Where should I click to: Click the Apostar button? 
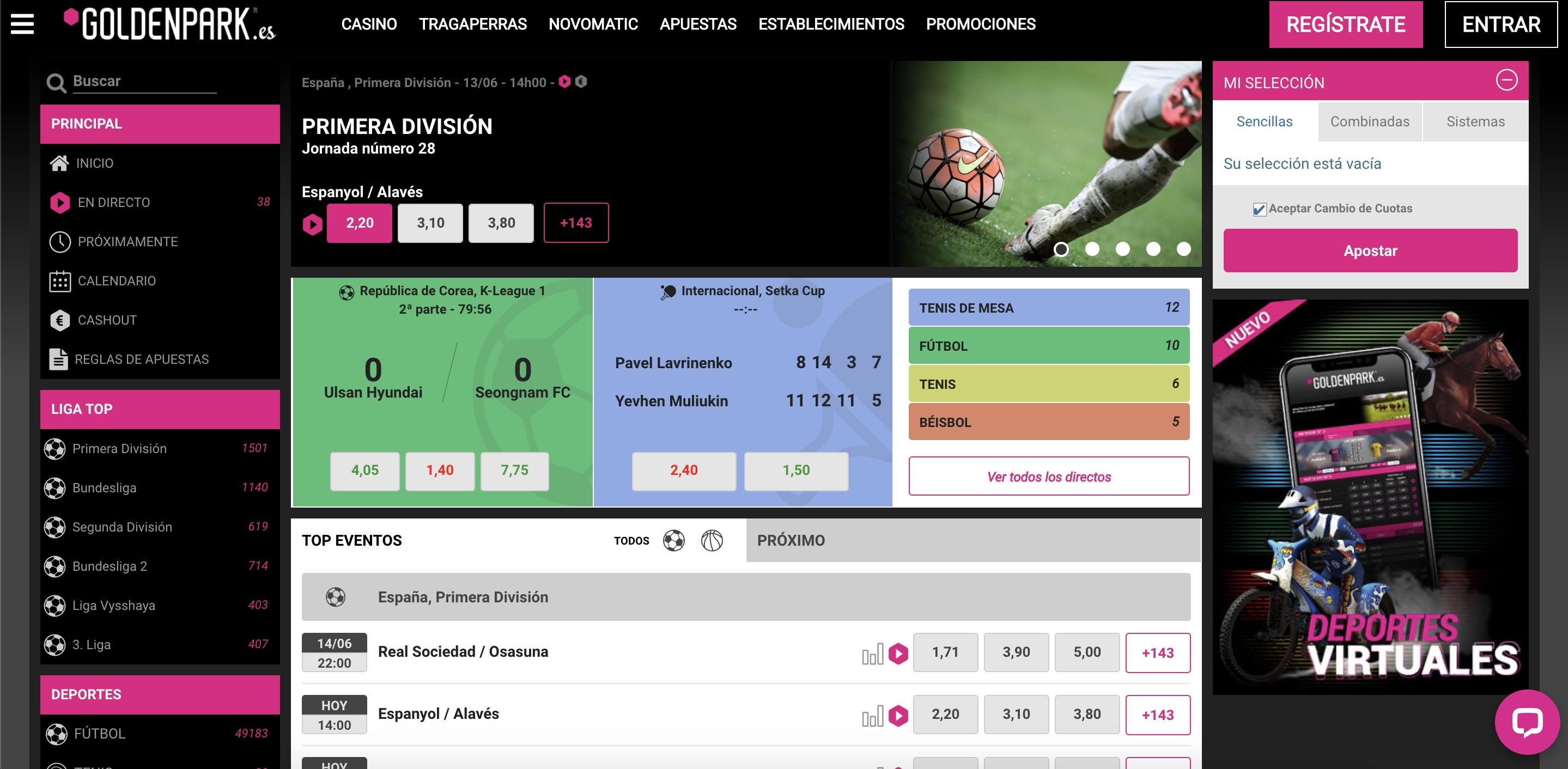[x=1370, y=251]
